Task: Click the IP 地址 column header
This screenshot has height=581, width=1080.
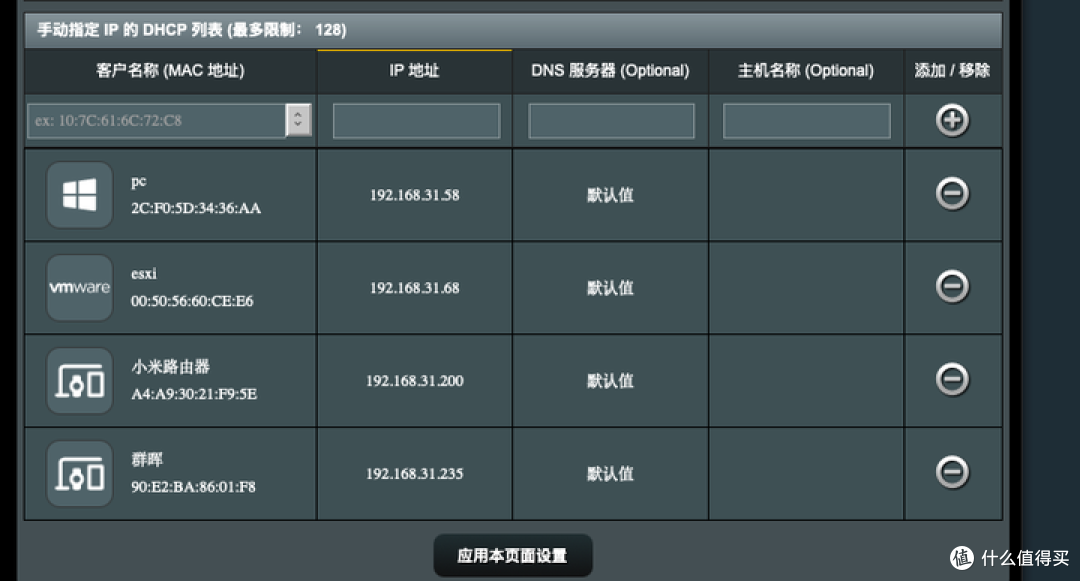Action: point(414,71)
